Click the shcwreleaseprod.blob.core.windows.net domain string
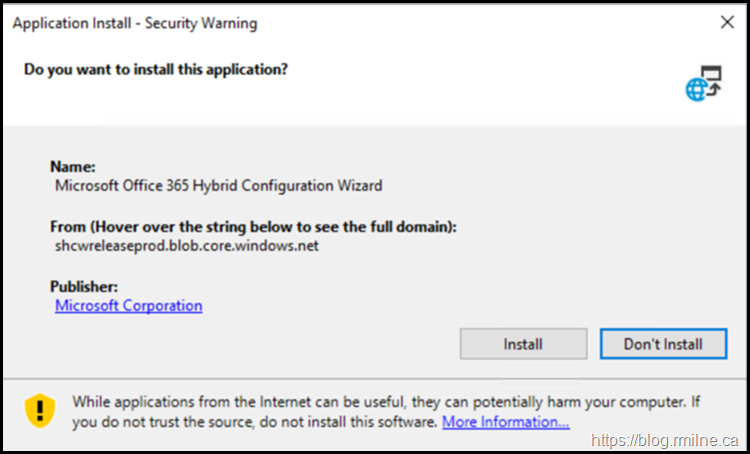This screenshot has height=454, width=750. (187, 246)
